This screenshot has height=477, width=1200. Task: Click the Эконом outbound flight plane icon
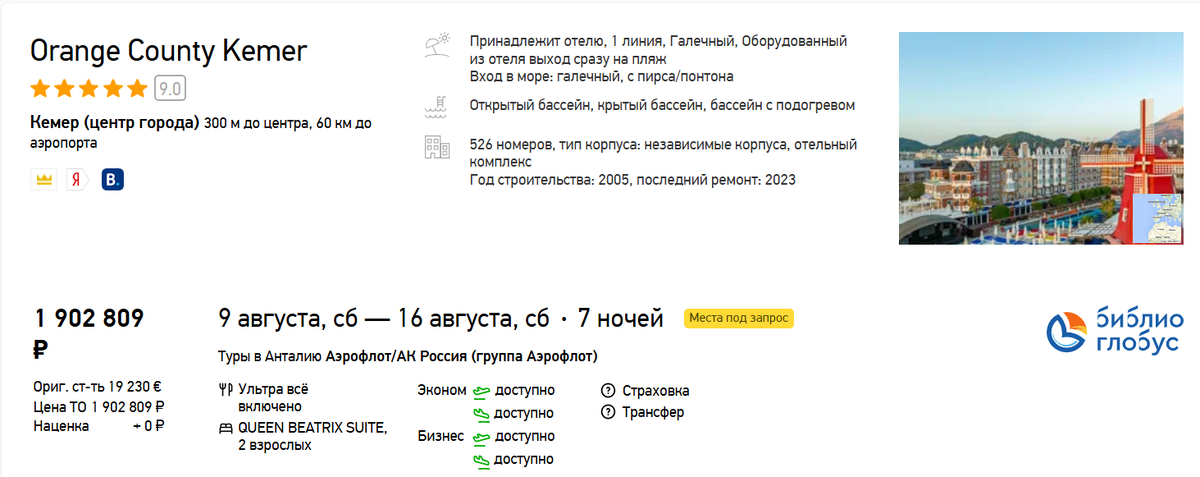482,390
